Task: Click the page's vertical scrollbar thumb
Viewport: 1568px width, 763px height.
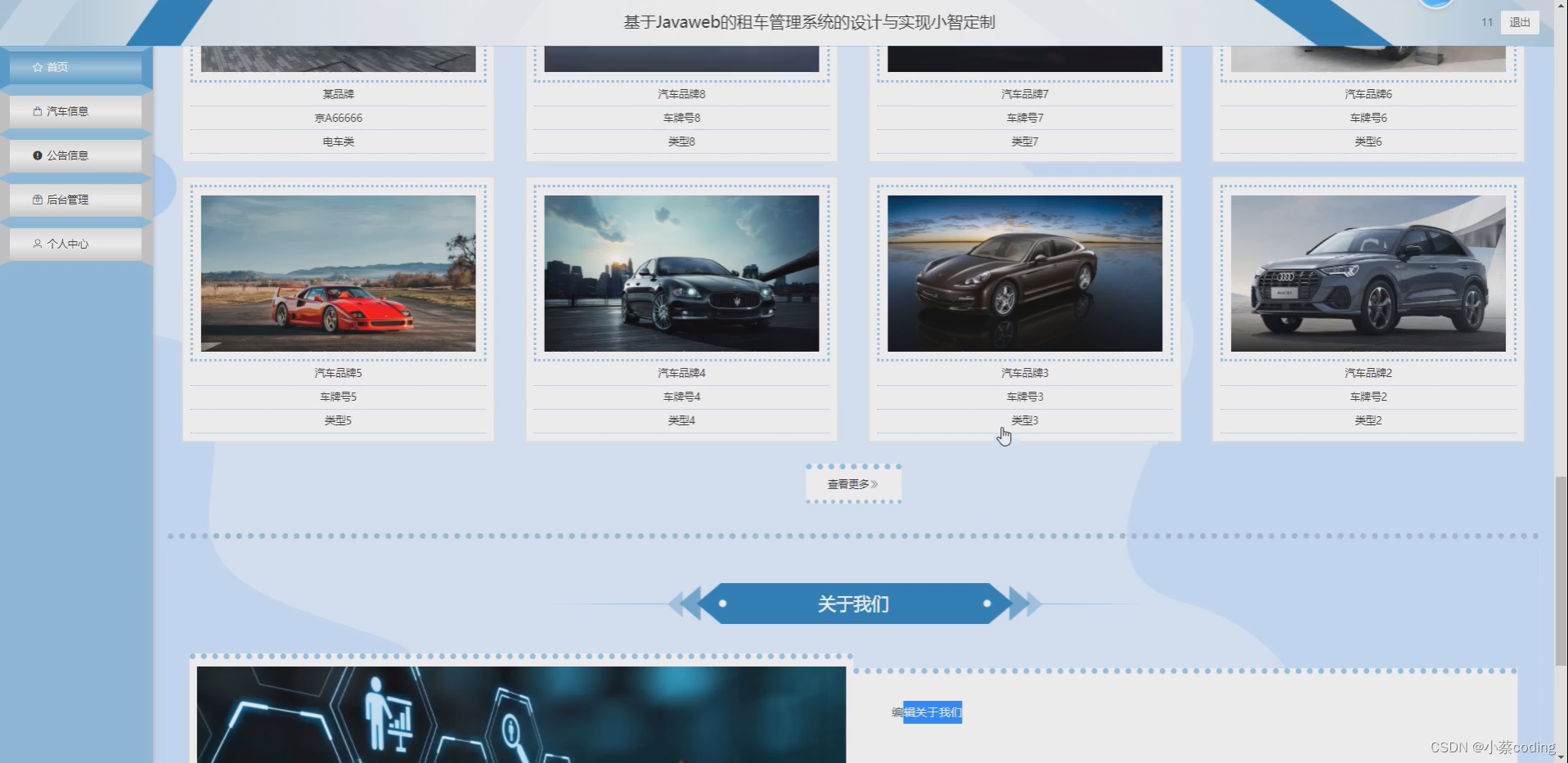Action: [x=1561, y=572]
